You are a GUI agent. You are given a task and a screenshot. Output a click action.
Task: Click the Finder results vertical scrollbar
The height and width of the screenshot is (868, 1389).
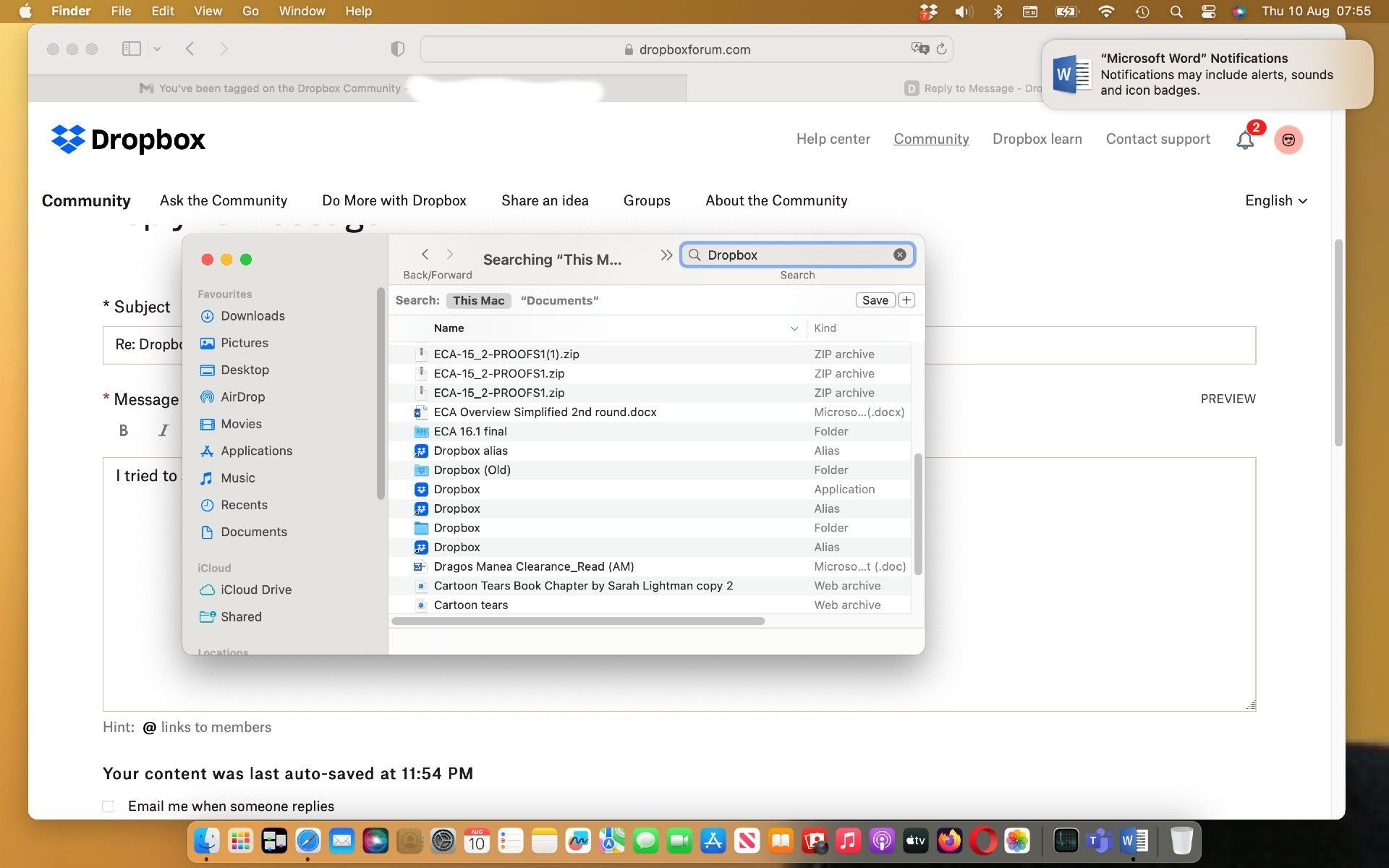tap(918, 514)
